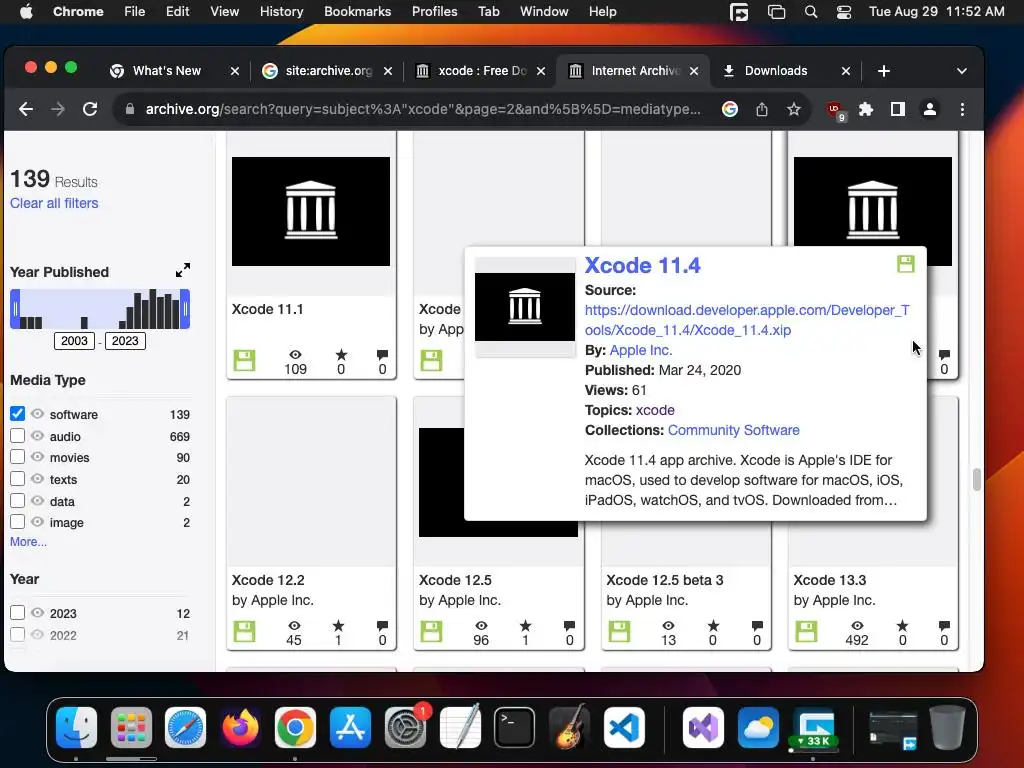Switch to the Downloads tab
This screenshot has height=768, width=1024.
click(776, 71)
